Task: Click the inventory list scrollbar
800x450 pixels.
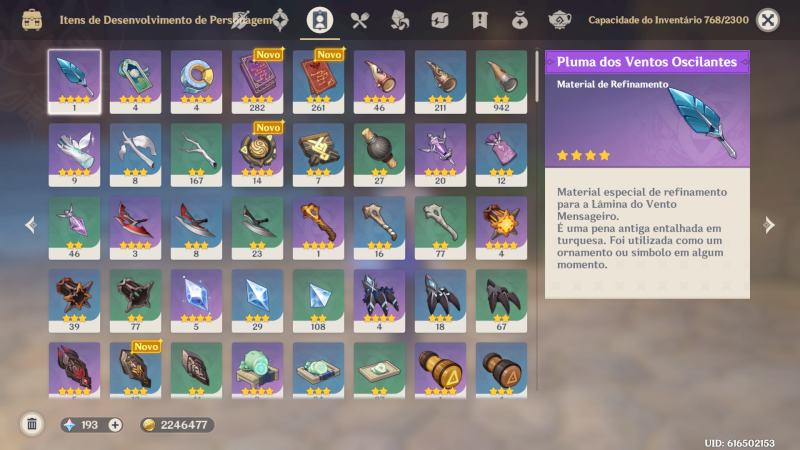Action: [x=537, y=76]
